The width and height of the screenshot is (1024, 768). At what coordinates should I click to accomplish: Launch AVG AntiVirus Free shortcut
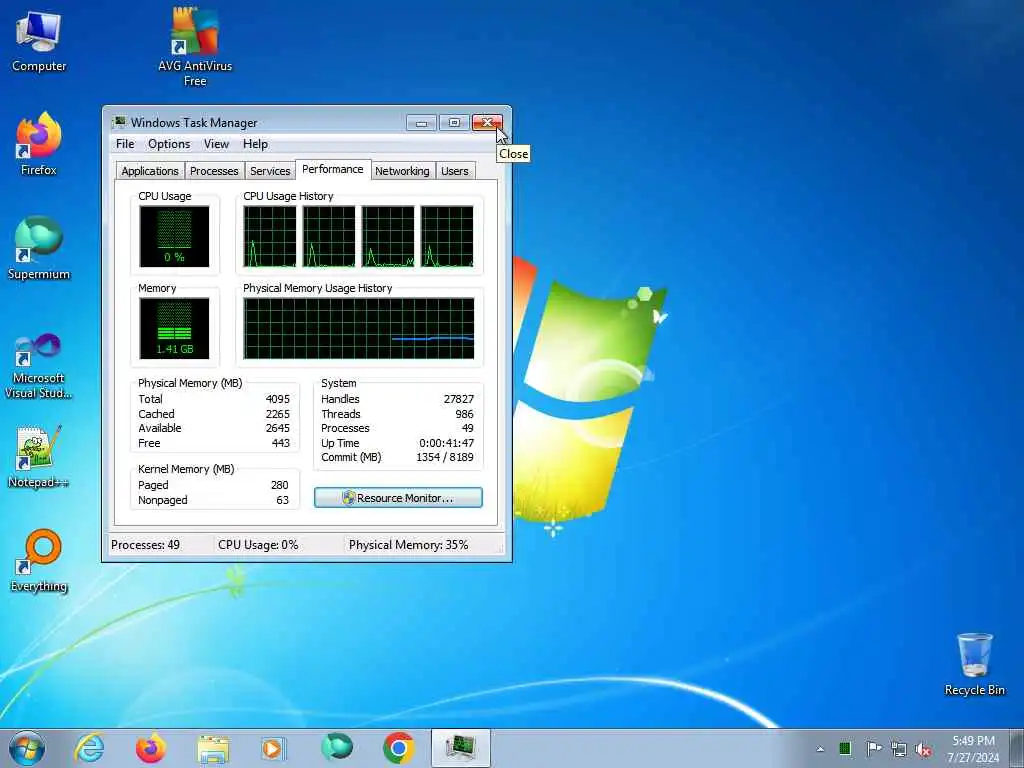tap(195, 47)
